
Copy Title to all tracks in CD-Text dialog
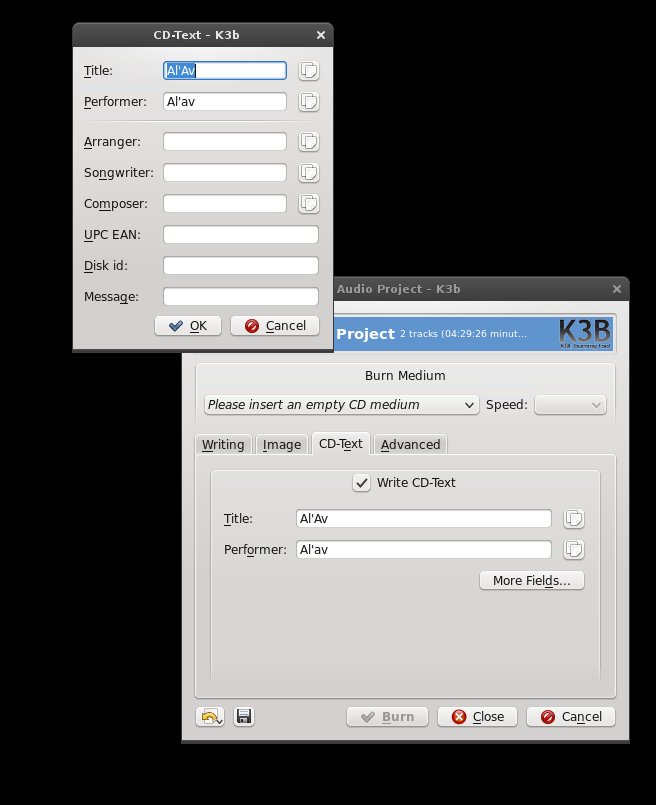point(308,71)
